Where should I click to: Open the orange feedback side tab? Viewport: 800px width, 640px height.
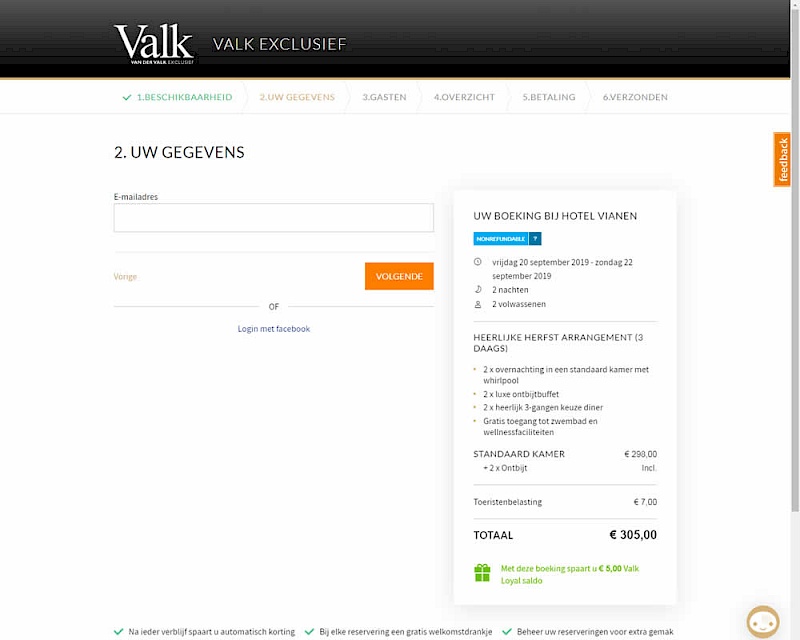tap(782, 160)
